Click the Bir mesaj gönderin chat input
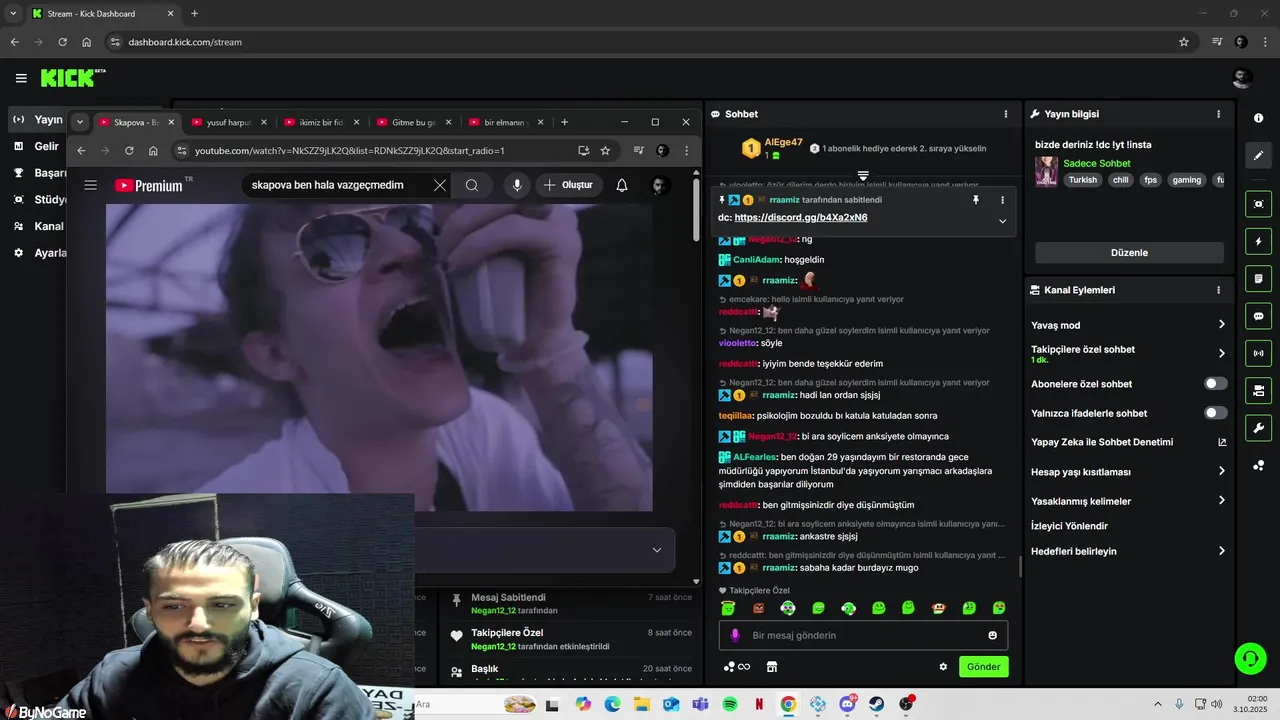The width and height of the screenshot is (1280, 720). (863, 635)
